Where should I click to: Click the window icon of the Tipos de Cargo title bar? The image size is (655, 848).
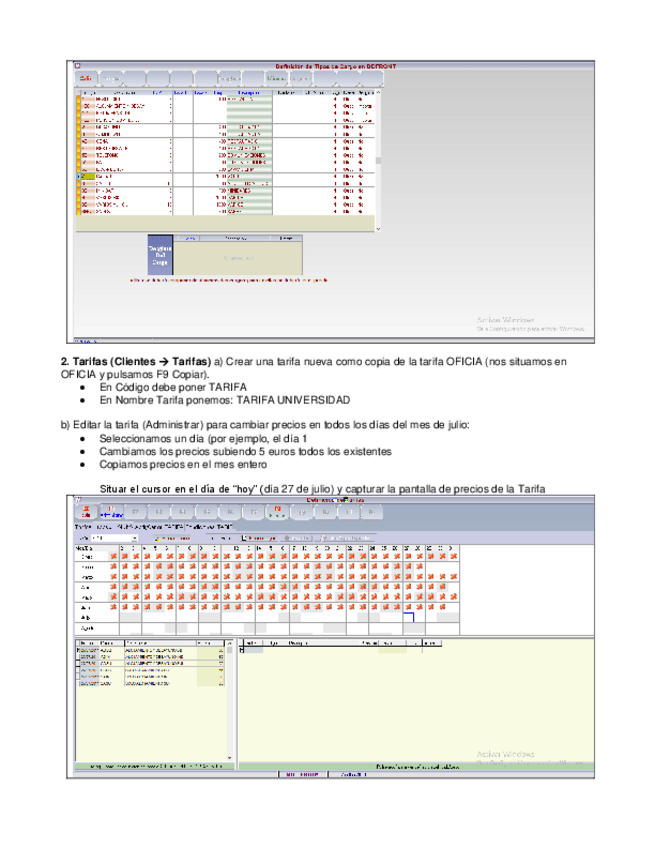click(73, 66)
